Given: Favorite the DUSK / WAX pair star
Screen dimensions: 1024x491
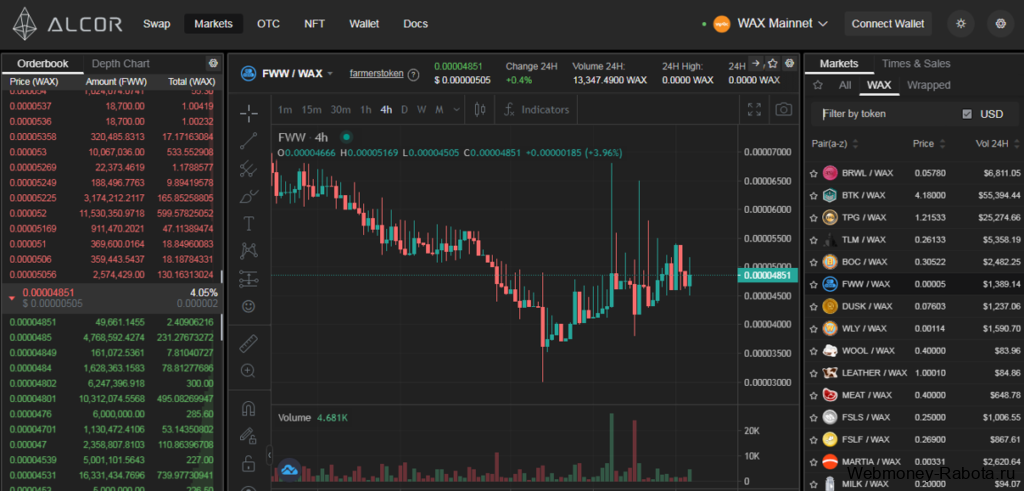Looking at the screenshot, I should click(814, 306).
